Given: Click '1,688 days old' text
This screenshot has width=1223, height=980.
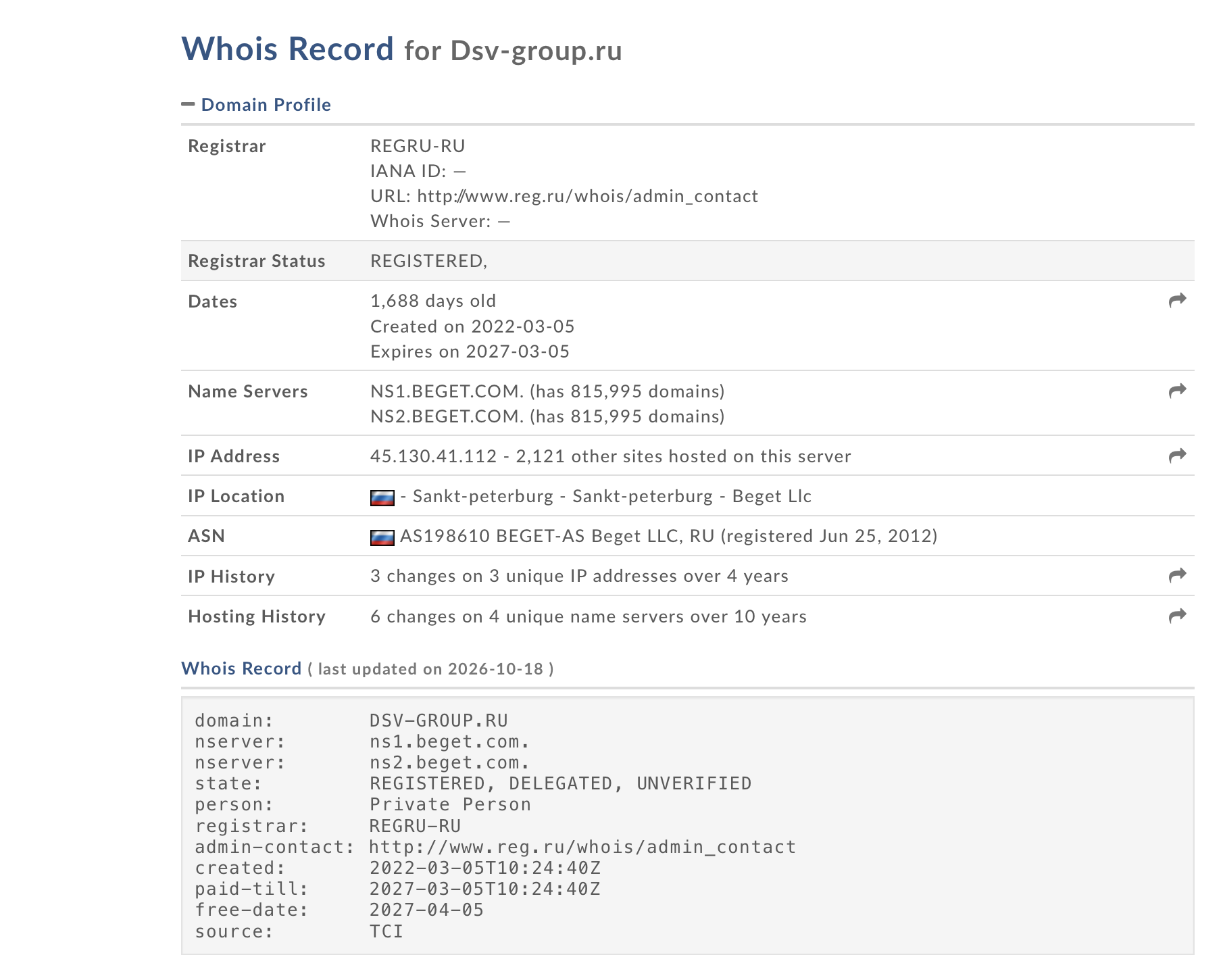Looking at the screenshot, I should click(x=433, y=301).
